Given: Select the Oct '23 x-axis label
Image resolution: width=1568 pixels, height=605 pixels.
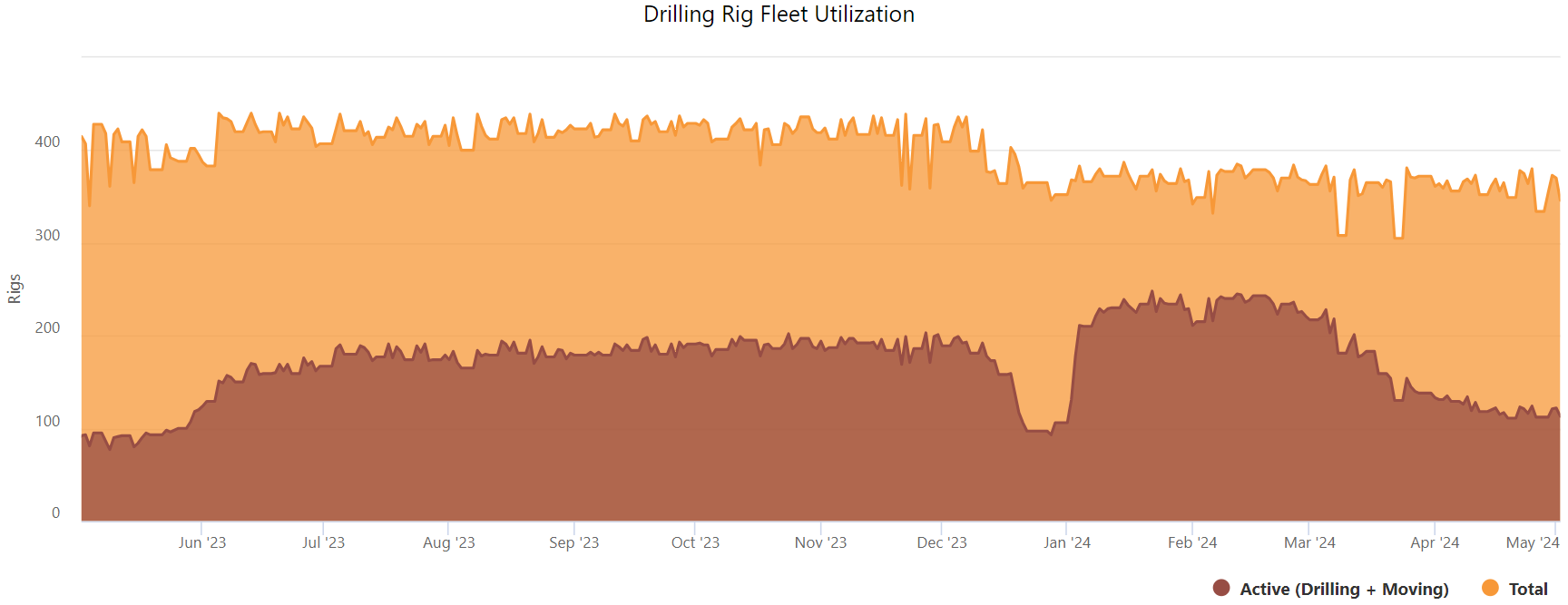Looking at the screenshot, I should [x=695, y=542].
